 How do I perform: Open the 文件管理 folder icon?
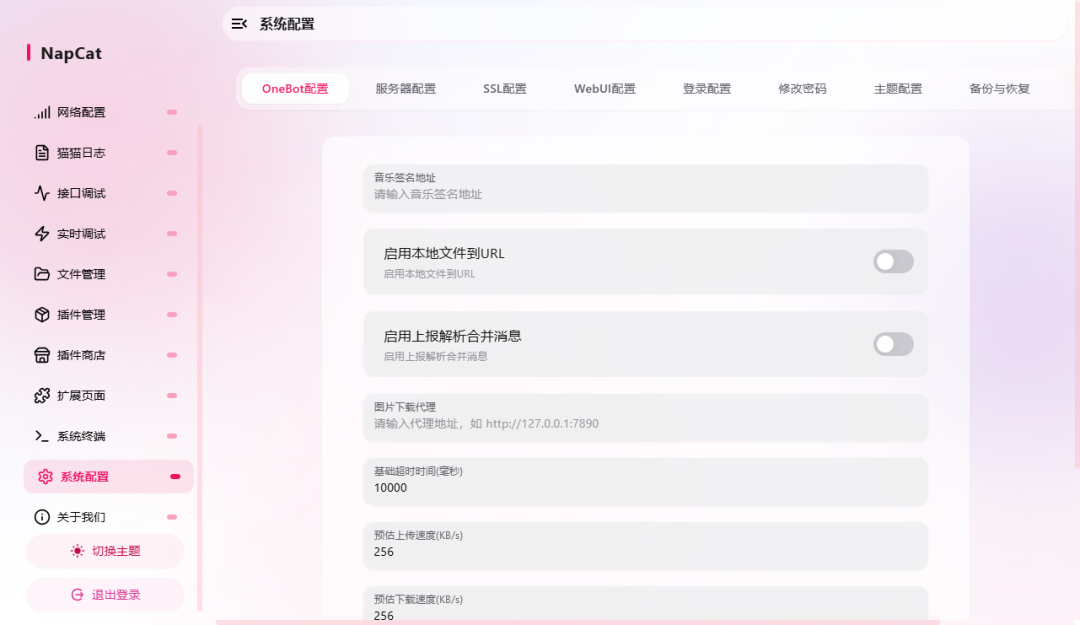point(42,274)
